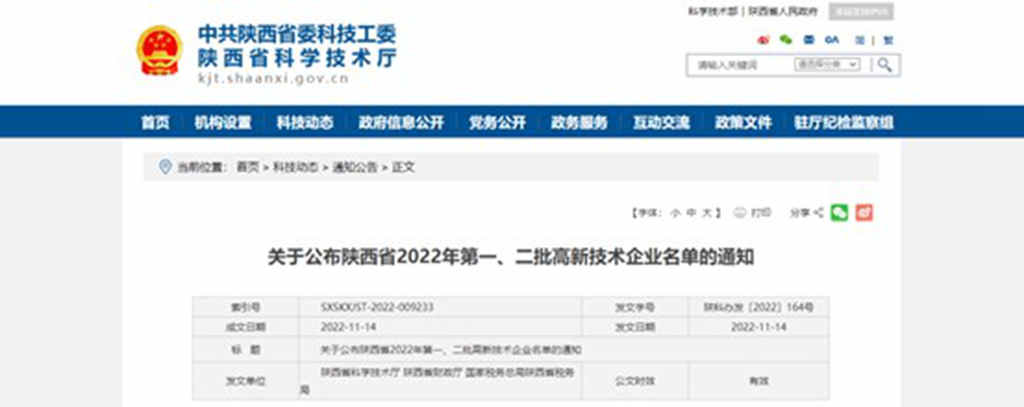This screenshot has width=1024, height=407.
Task: Click the 索引号 label cell
Action: coord(246,307)
